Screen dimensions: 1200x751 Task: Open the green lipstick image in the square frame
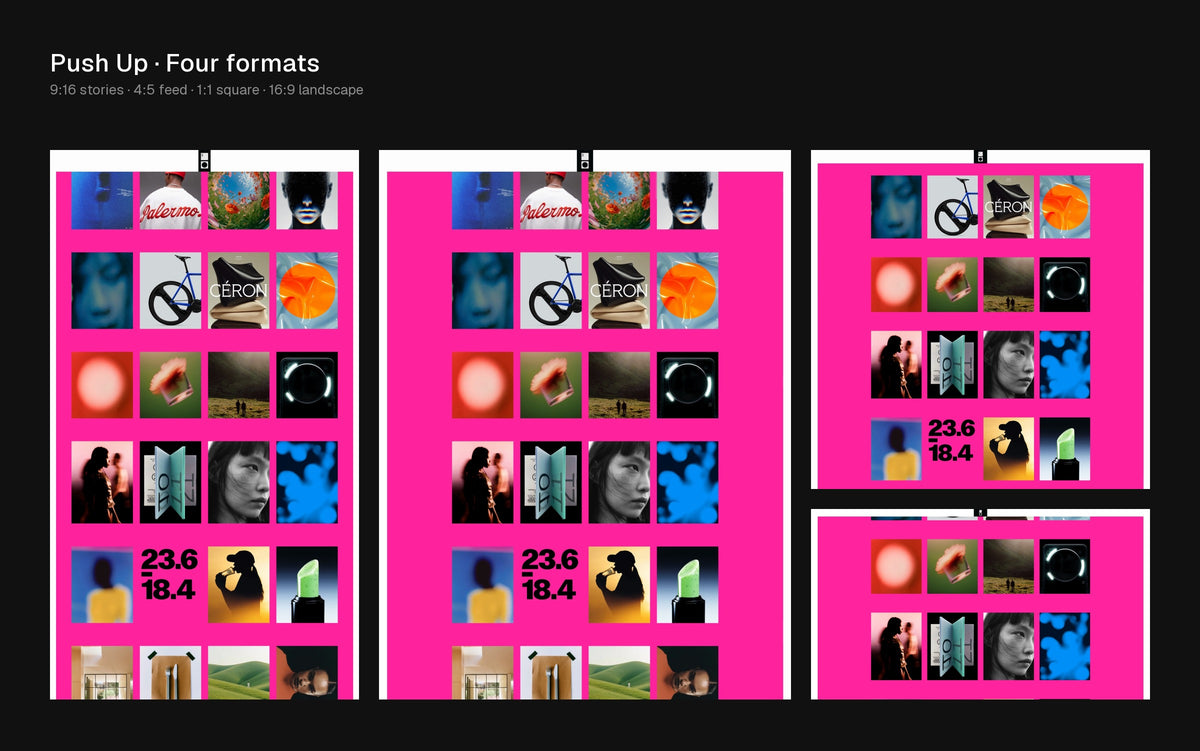1065,449
